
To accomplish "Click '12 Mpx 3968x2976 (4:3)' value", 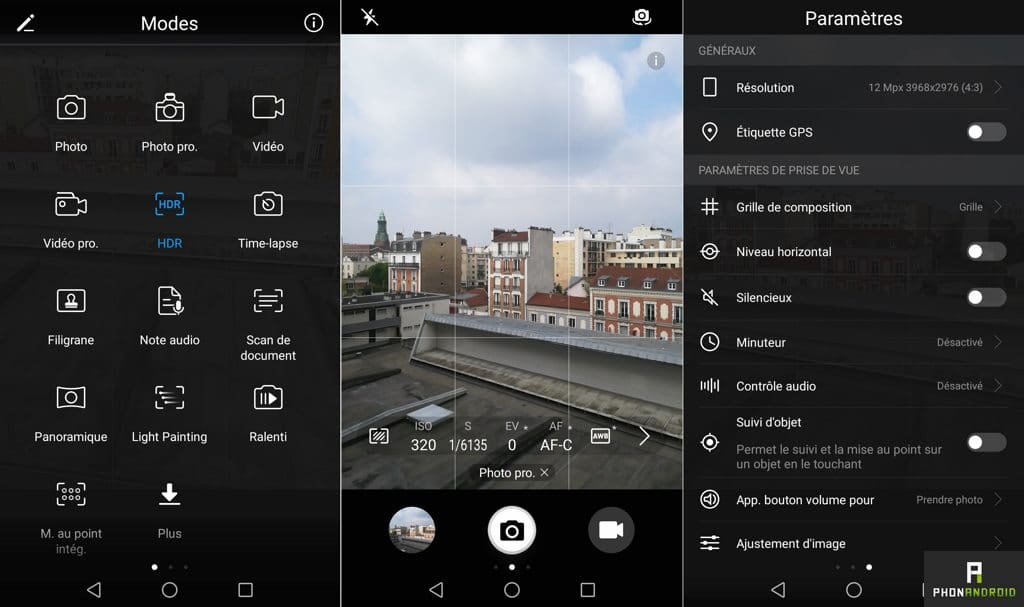I will point(925,88).
